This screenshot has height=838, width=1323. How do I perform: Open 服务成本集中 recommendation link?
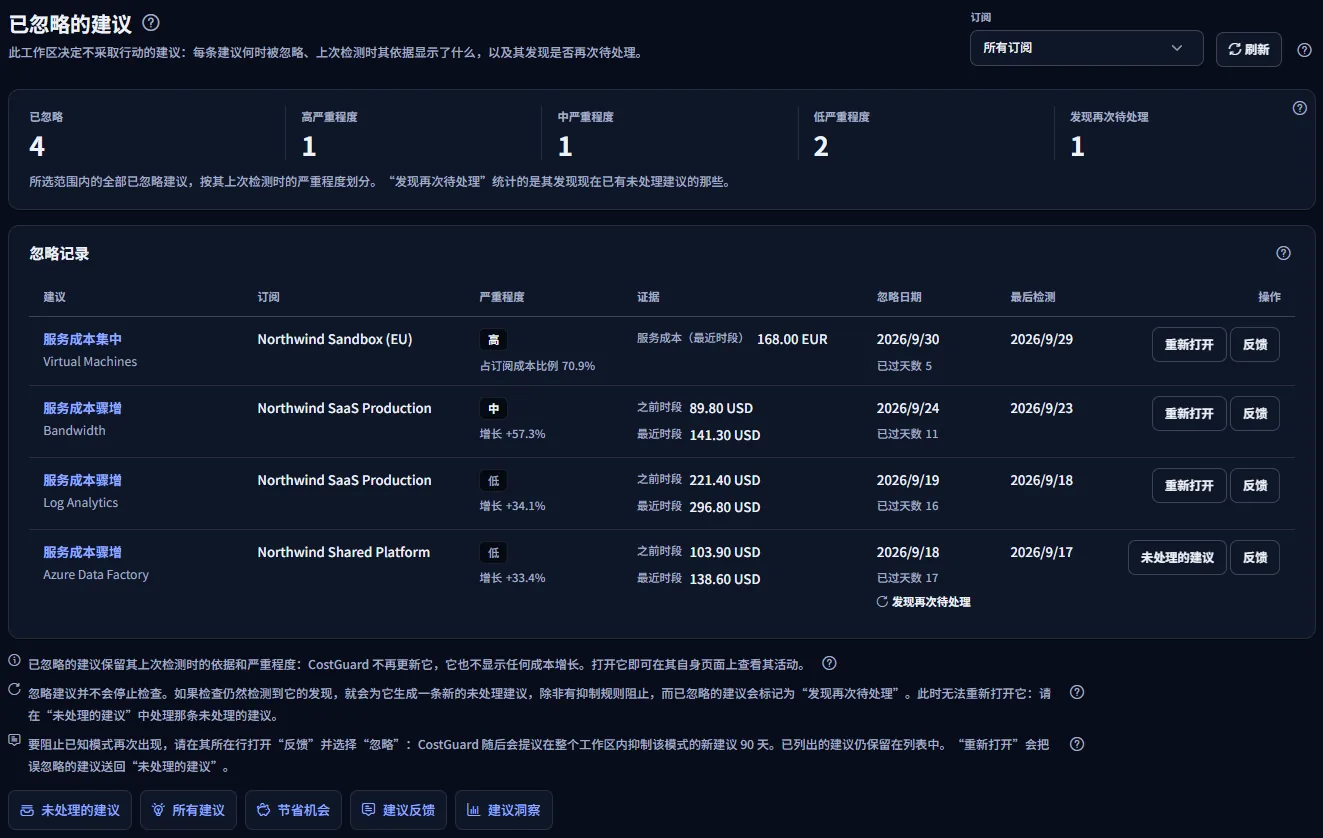coord(82,340)
